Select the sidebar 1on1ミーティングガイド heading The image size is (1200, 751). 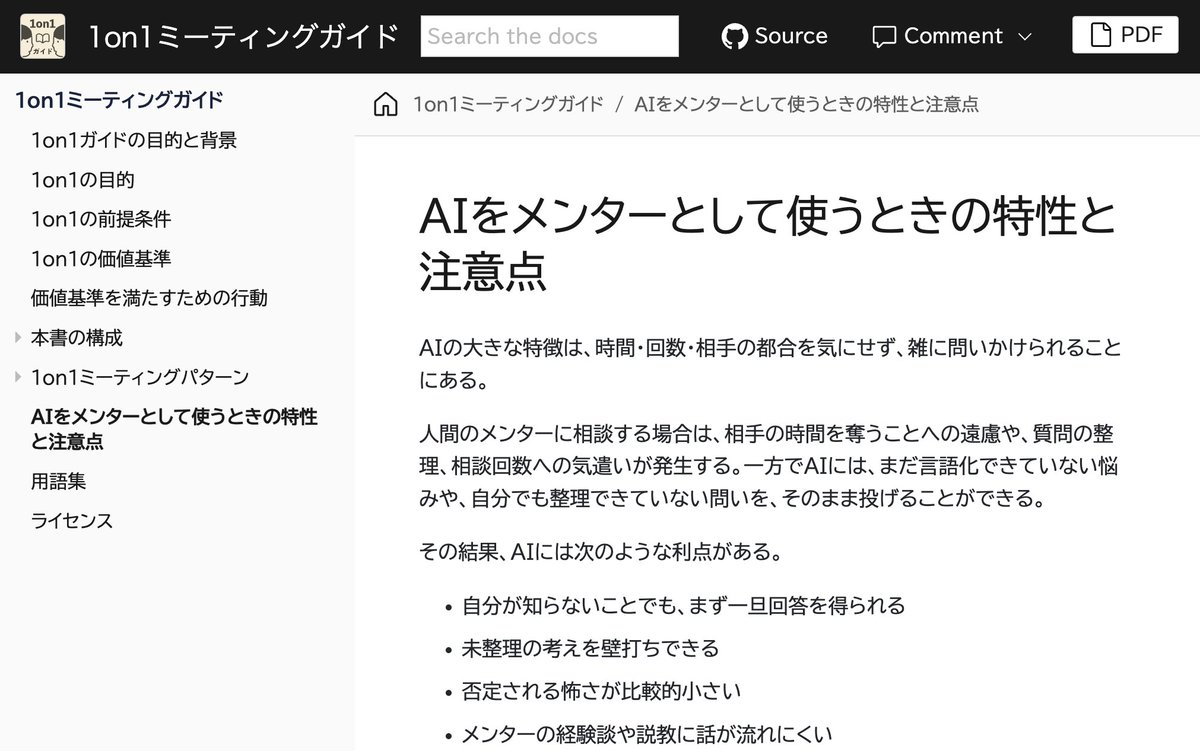pos(119,100)
